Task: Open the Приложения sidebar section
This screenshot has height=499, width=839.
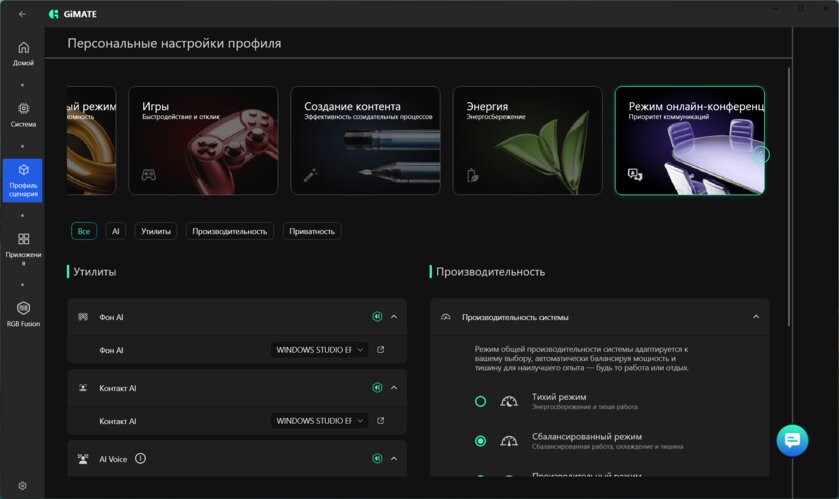Action: pyautogui.click(x=23, y=249)
